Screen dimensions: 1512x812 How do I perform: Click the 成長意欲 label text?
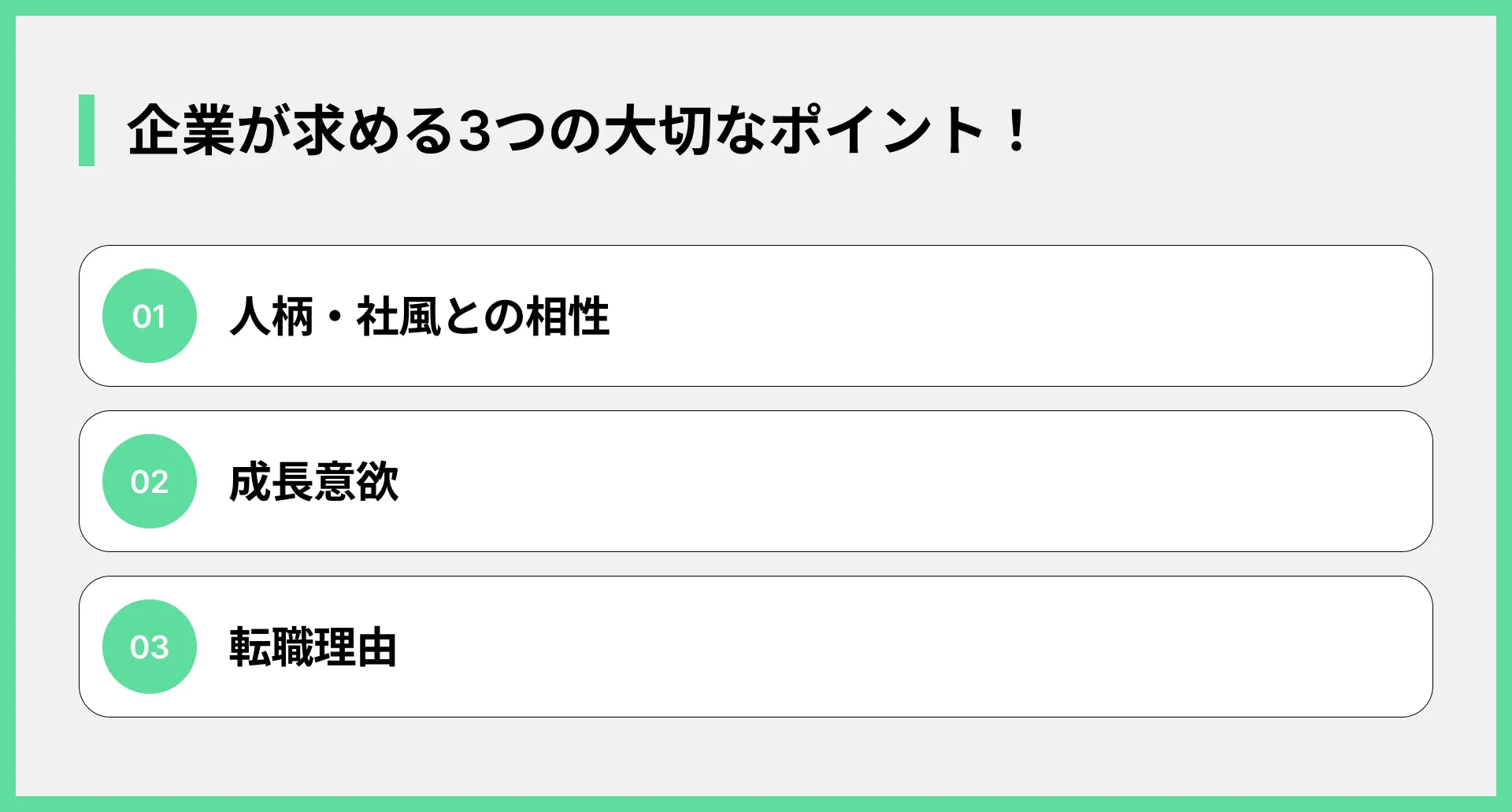point(314,482)
